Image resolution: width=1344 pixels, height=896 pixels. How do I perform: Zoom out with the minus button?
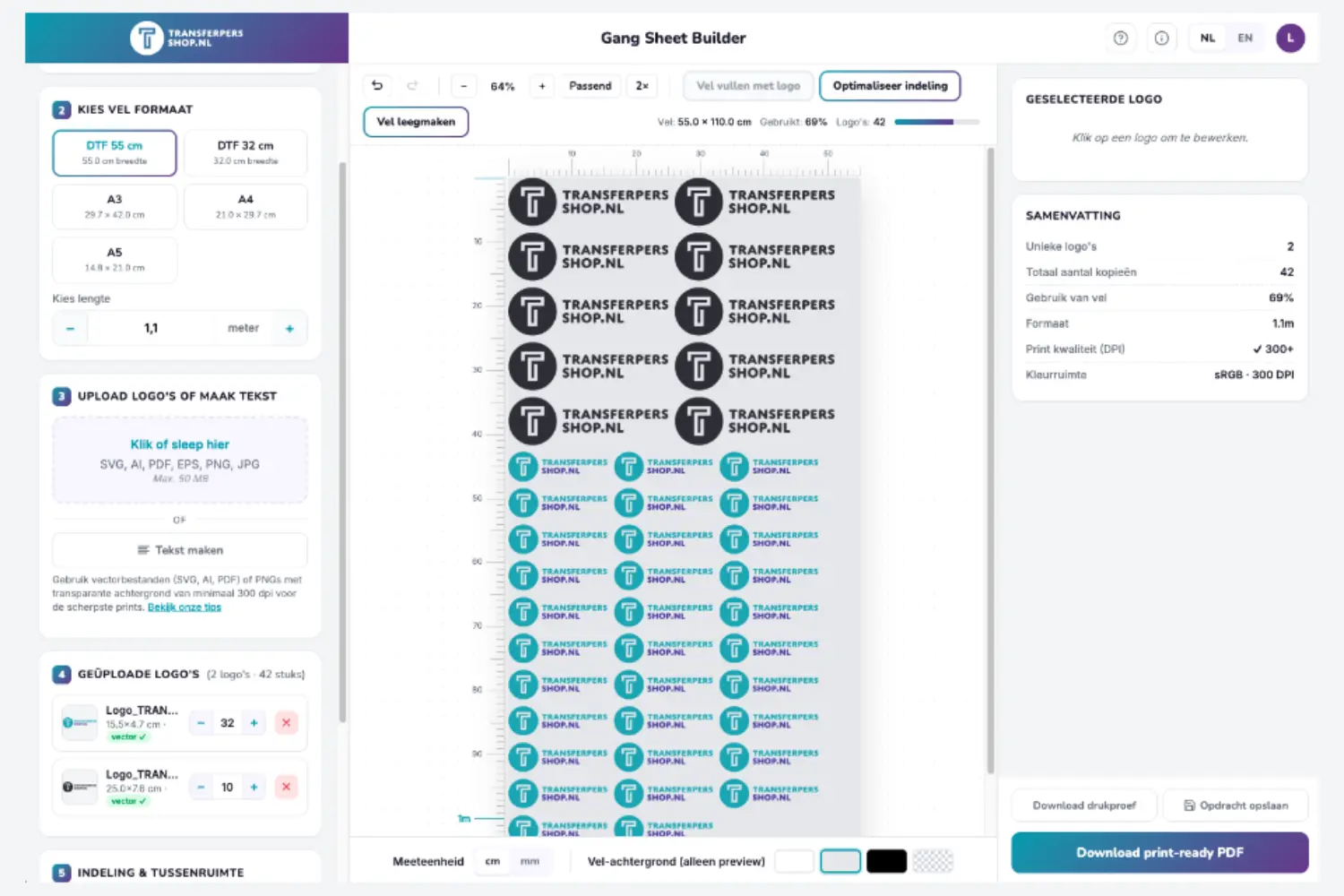click(463, 86)
